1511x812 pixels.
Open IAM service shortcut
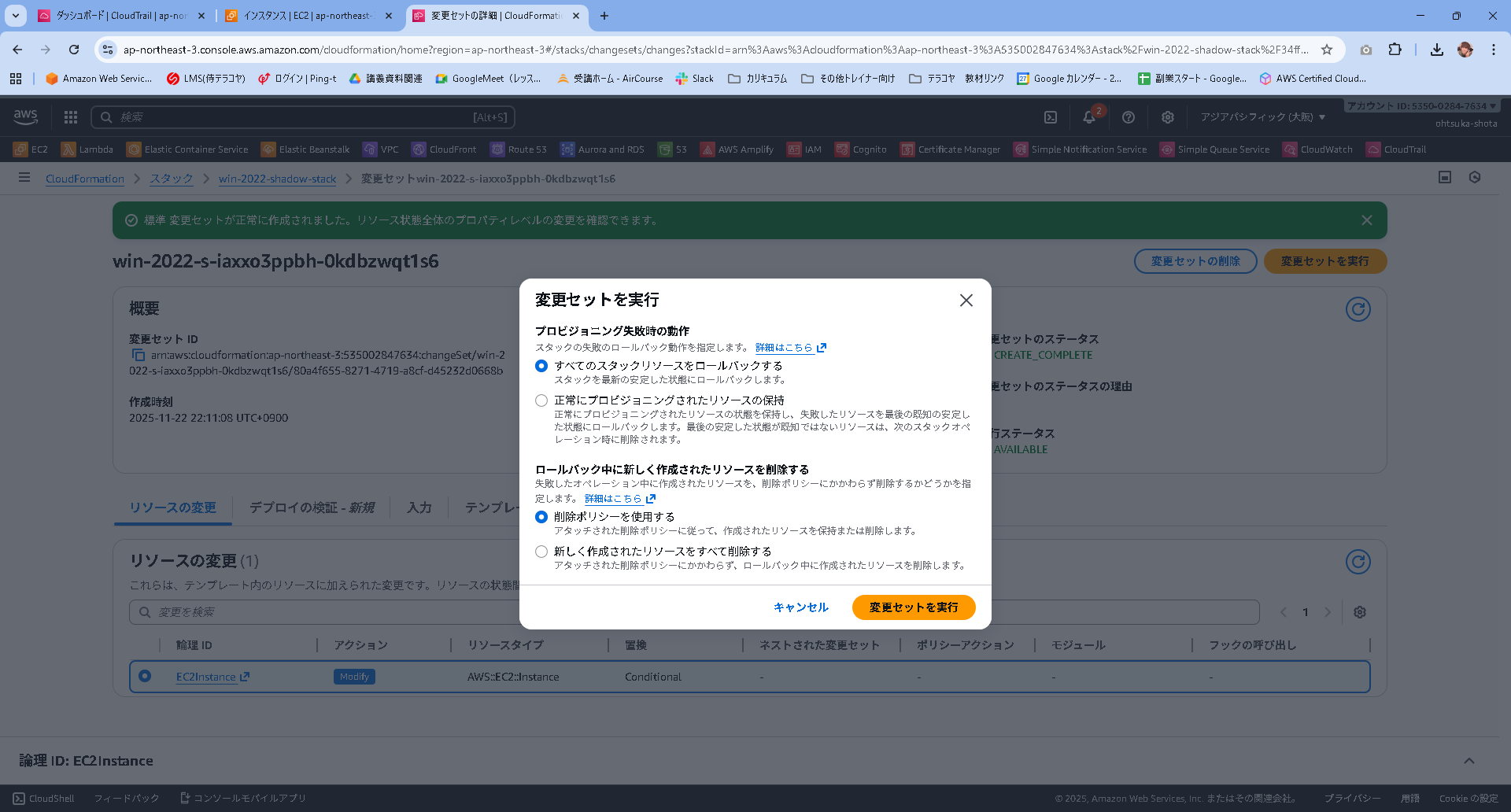(804, 149)
